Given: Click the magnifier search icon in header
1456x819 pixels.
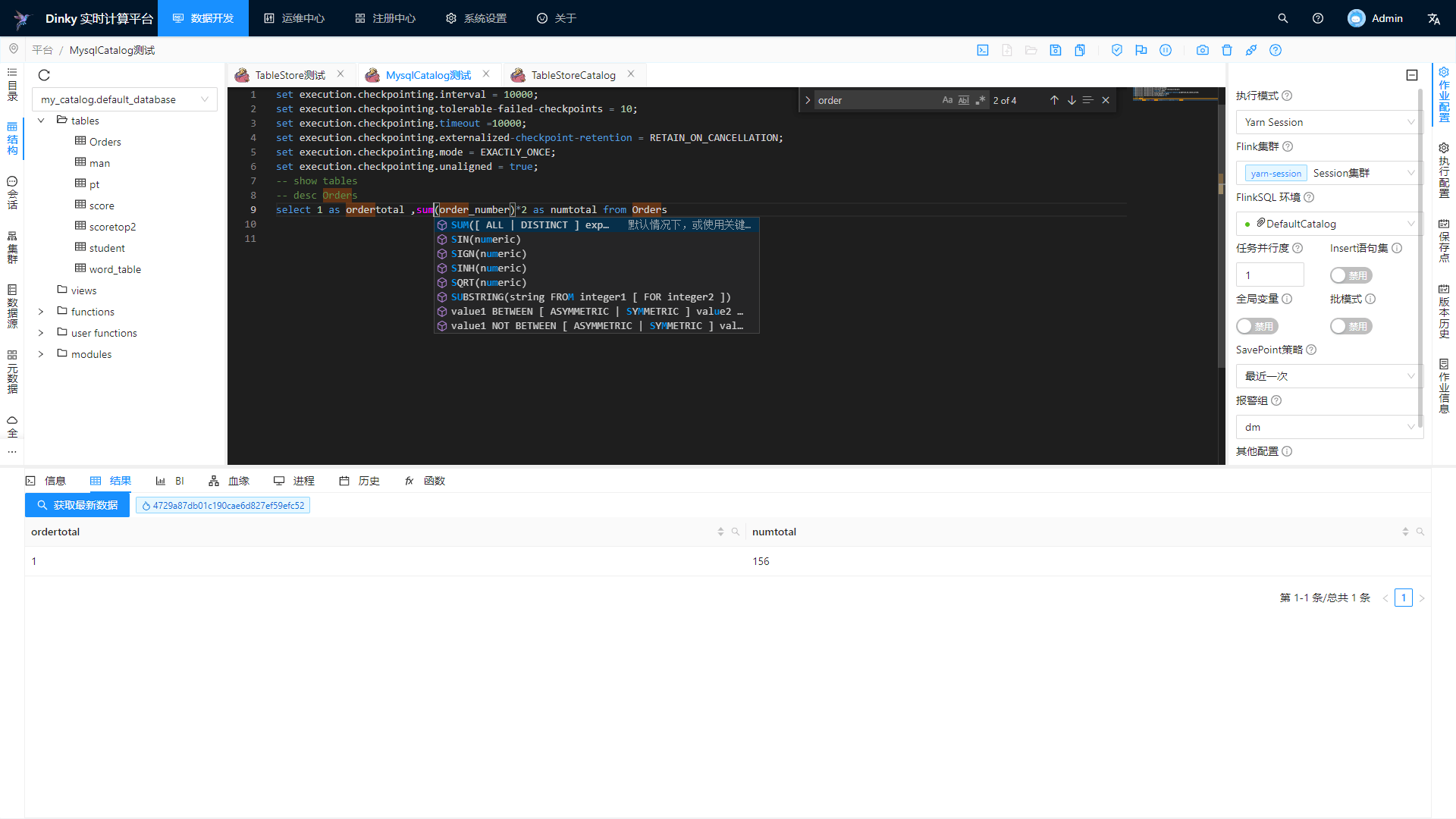Looking at the screenshot, I should 1283,18.
